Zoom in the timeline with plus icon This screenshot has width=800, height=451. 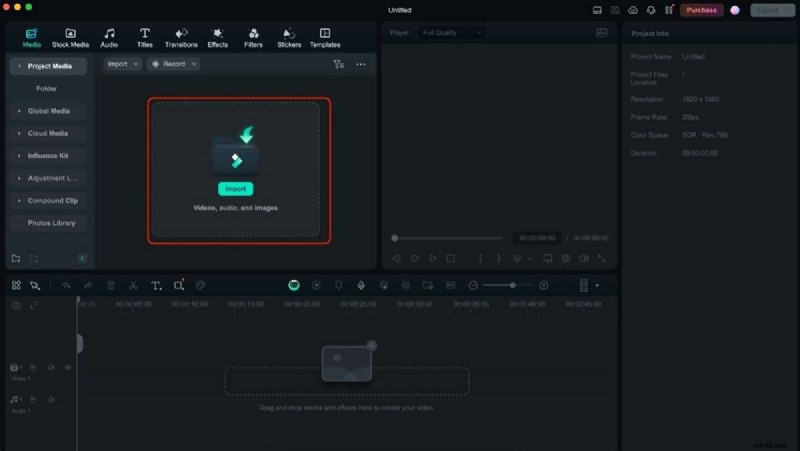click(544, 286)
